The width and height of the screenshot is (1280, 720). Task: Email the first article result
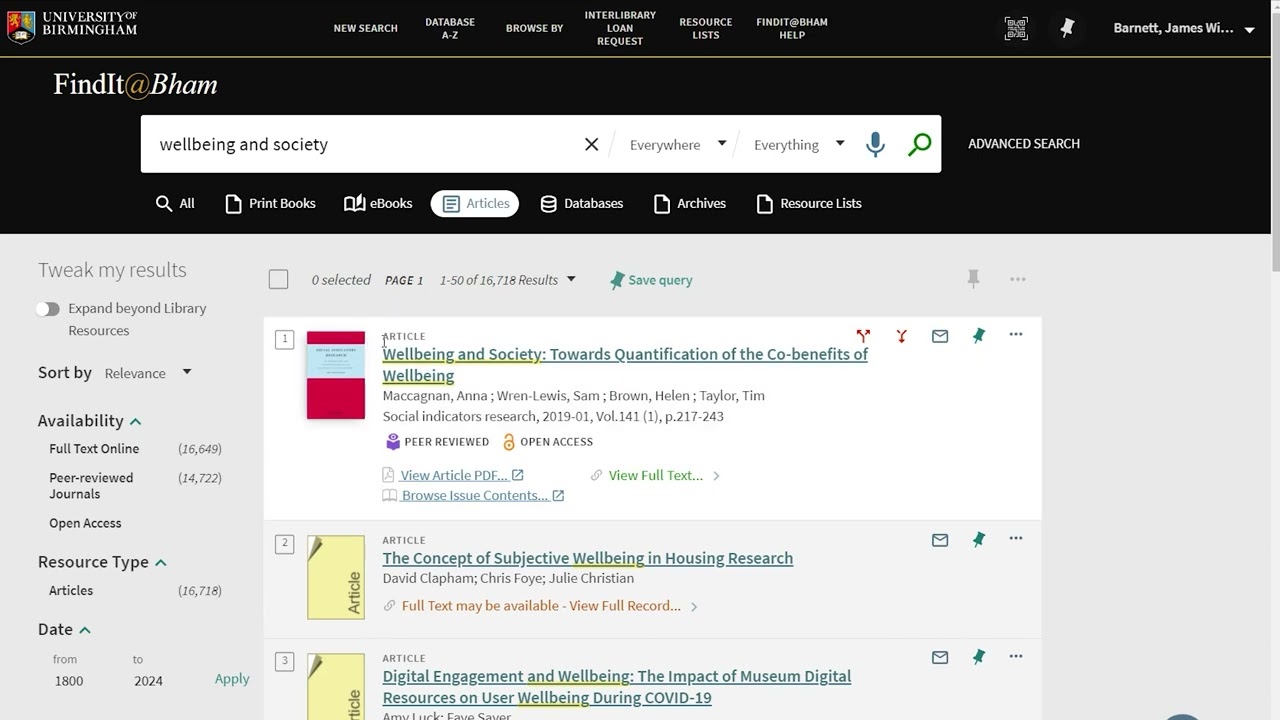click(940, 336)
